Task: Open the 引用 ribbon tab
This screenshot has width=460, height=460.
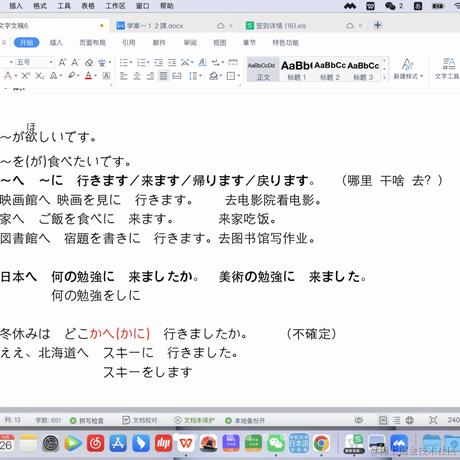Action: pyautogui.click(x=128, y=43)
